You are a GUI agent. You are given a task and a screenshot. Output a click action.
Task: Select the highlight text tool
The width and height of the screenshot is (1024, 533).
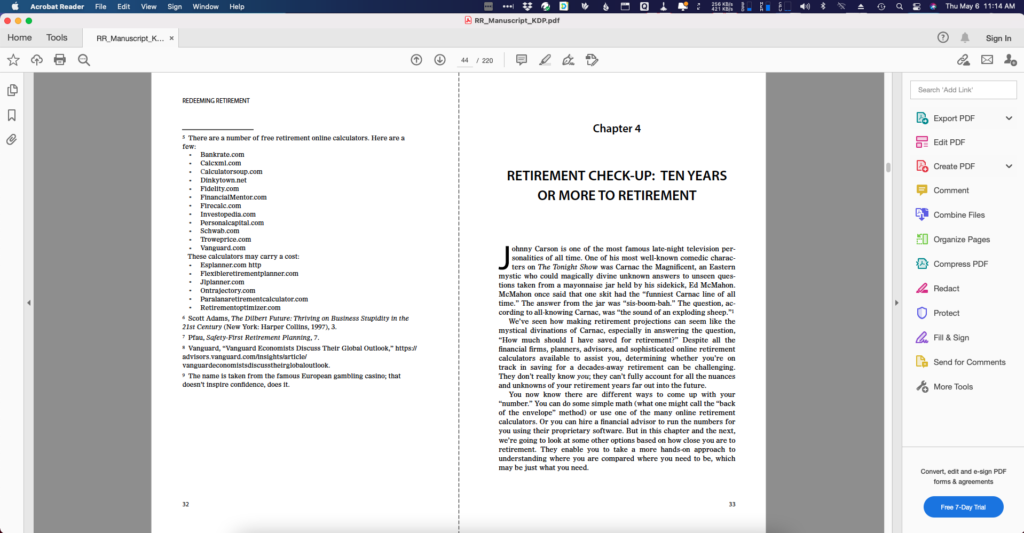[545, 60]
